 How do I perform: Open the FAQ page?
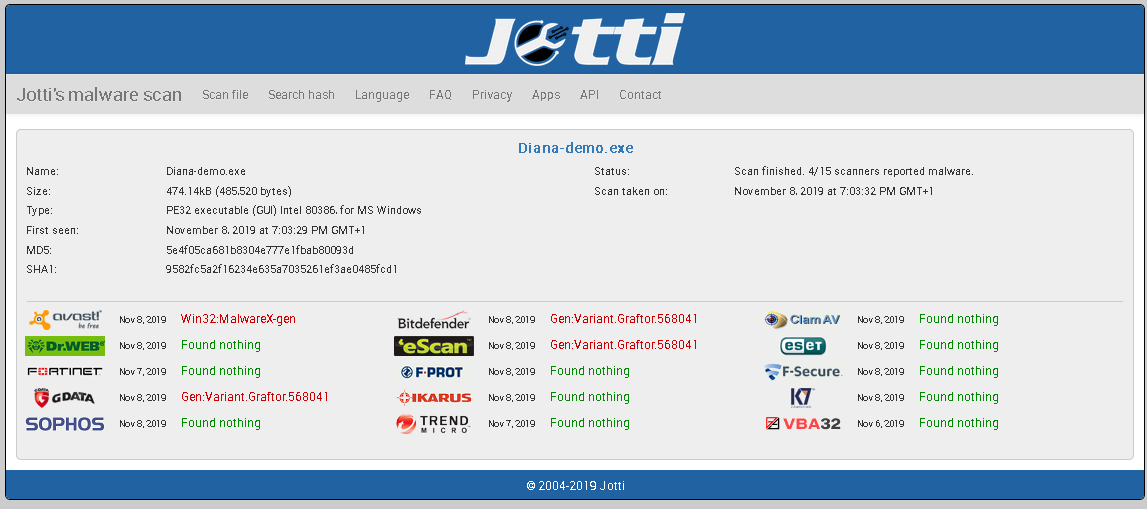[x=440, y=94]
